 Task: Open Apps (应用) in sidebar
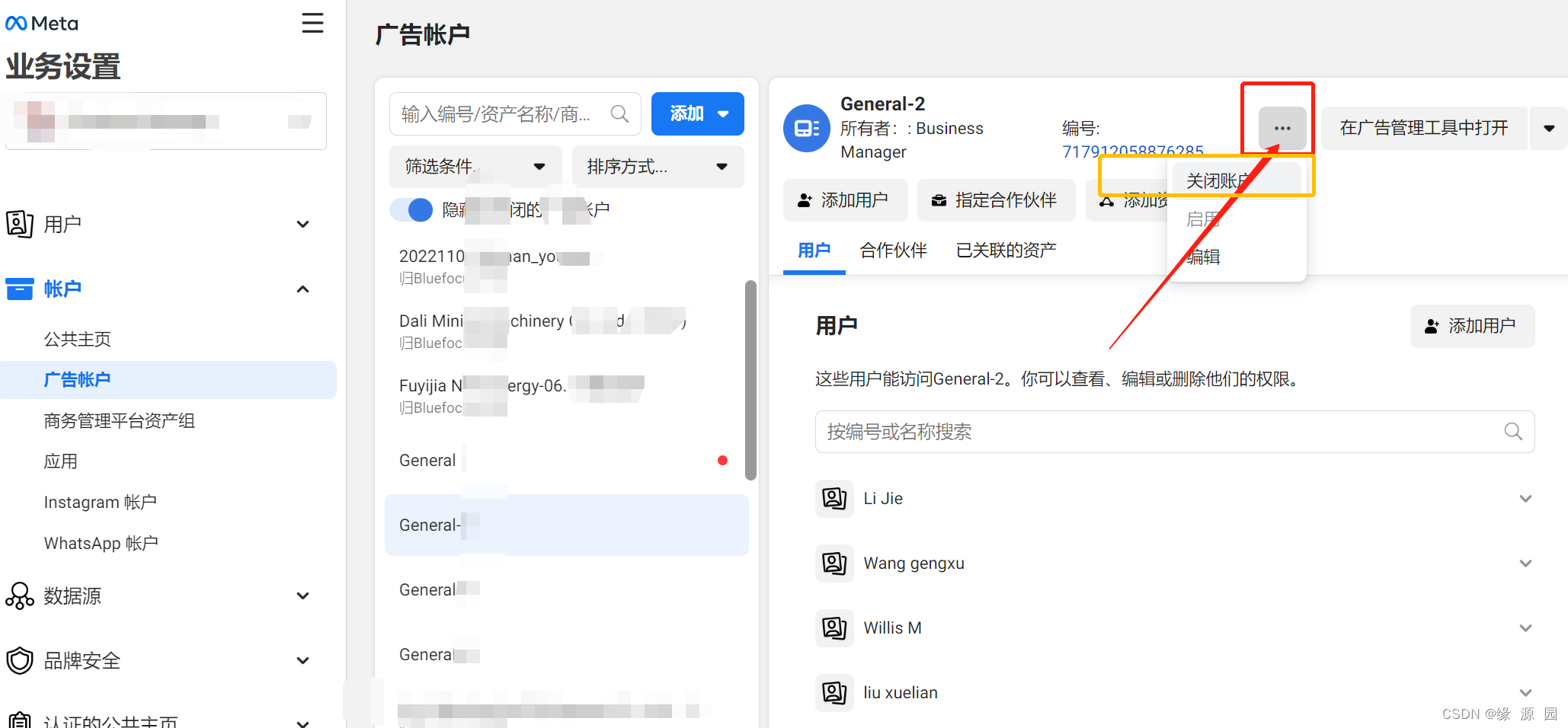point(60,461)
